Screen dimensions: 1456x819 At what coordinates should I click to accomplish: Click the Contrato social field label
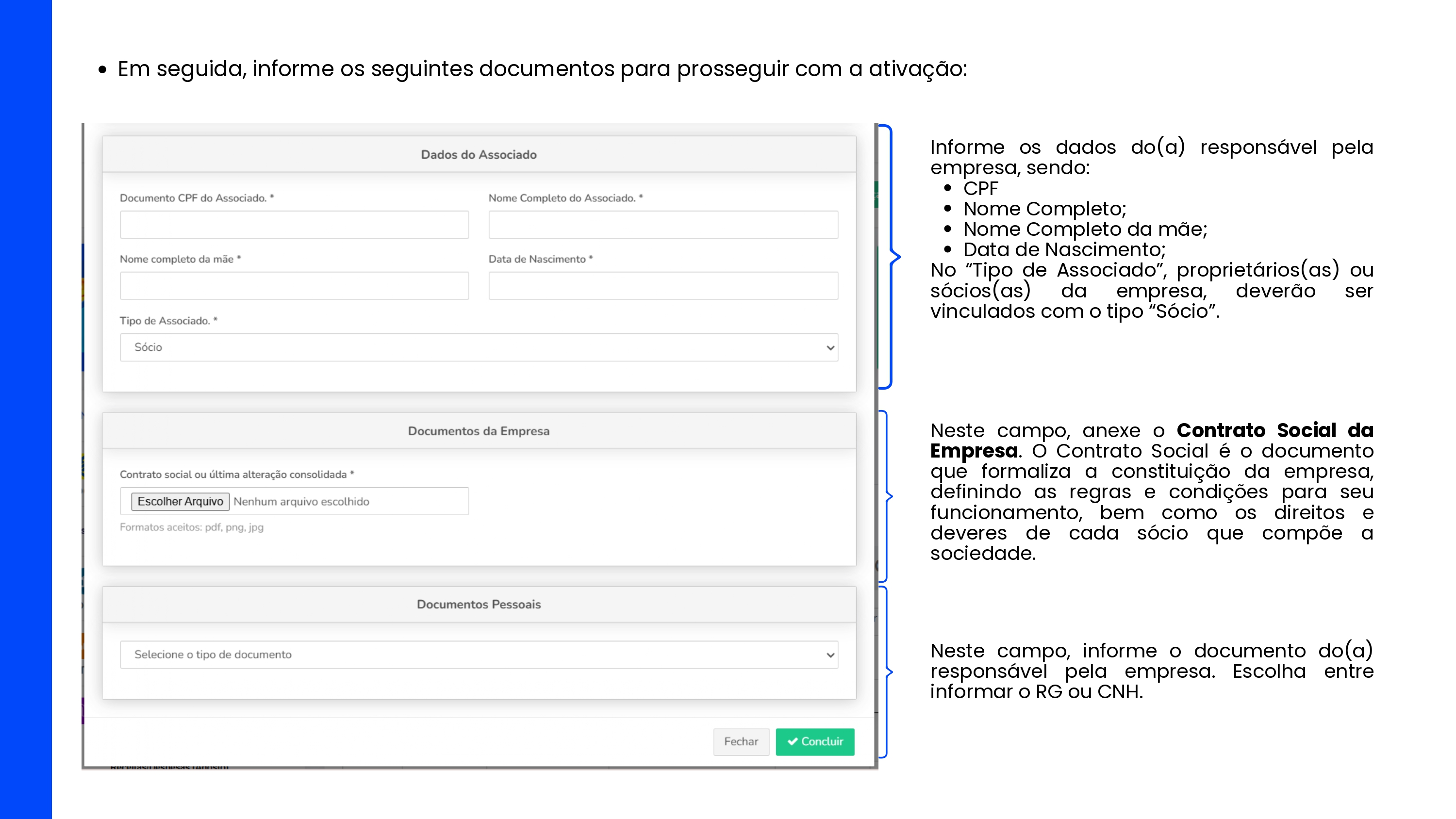point(236,474)
